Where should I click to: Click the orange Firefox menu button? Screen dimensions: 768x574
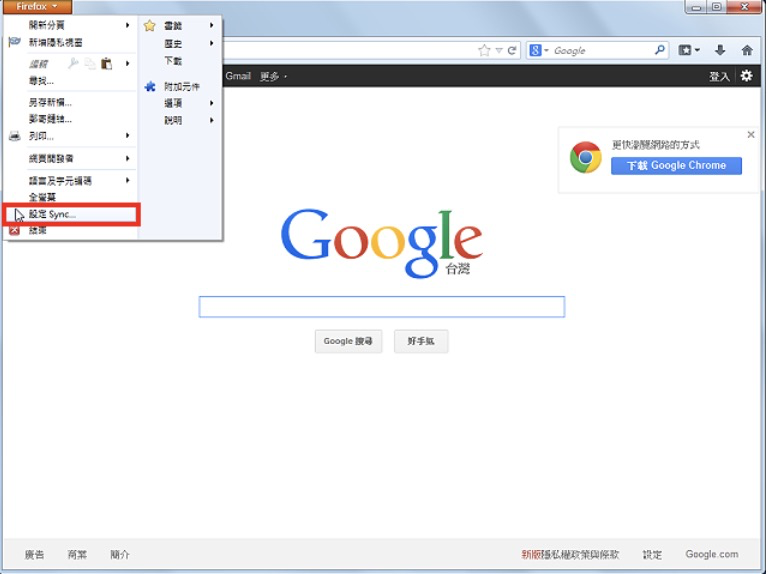[x=37, y=6]
